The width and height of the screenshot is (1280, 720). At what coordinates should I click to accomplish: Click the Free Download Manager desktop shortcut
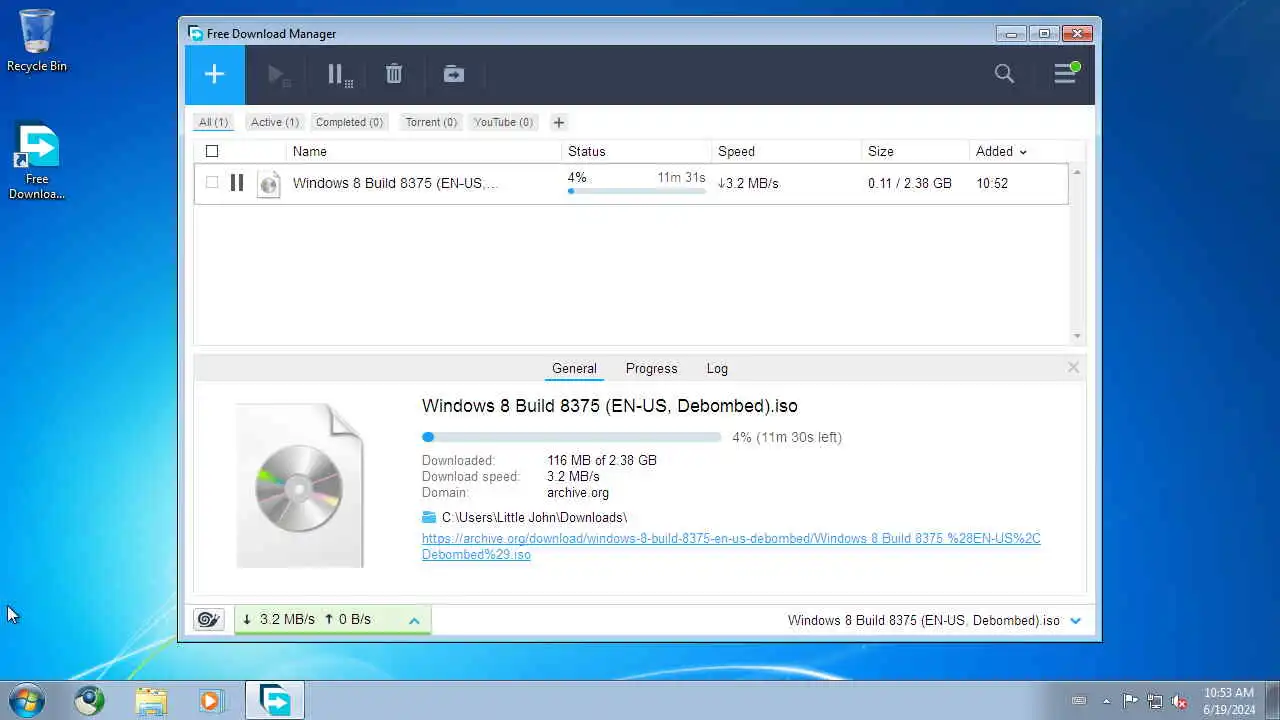(x=37, y=162)
